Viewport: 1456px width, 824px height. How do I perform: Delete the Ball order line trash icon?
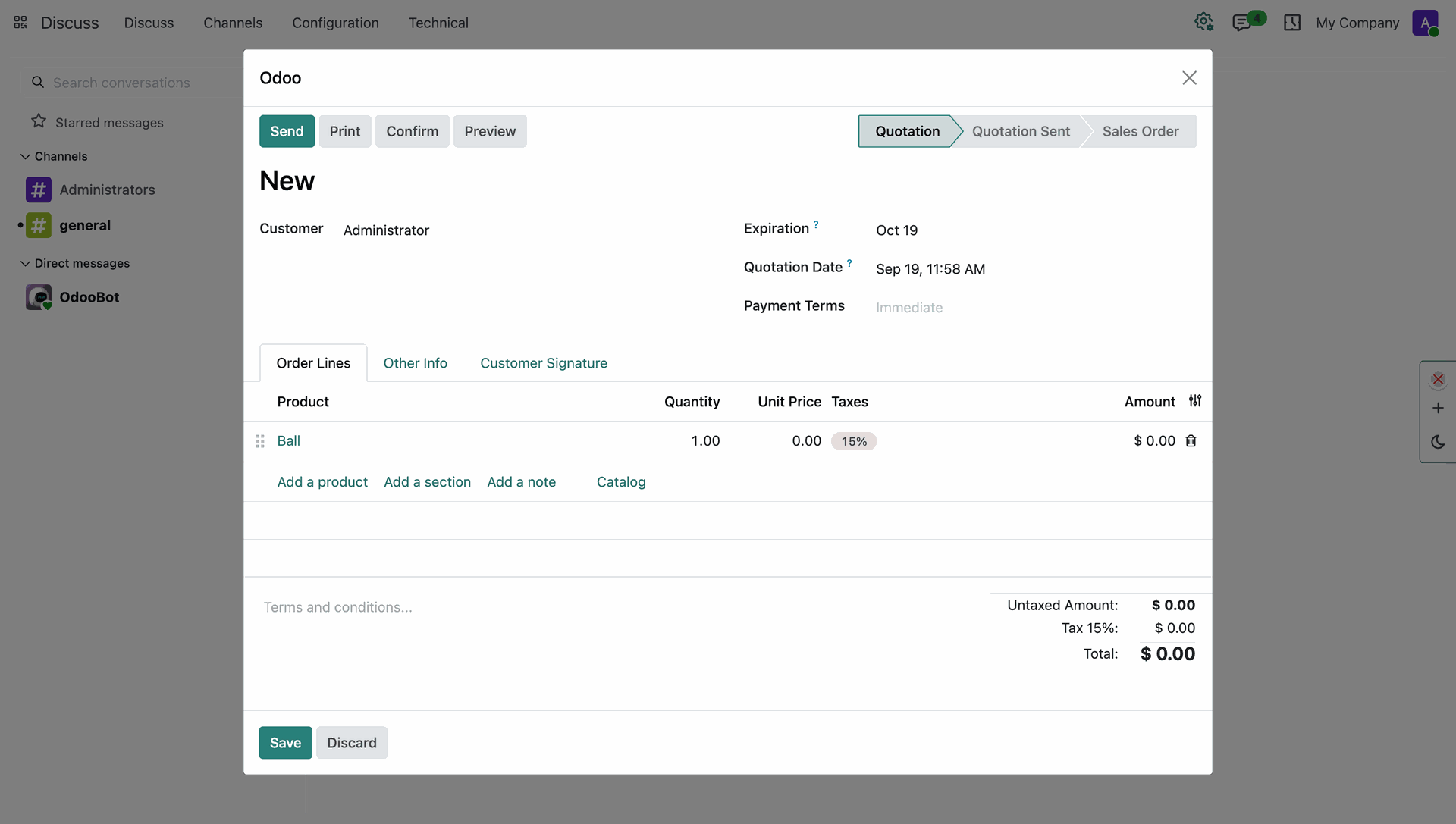[x=1191, y=440]
